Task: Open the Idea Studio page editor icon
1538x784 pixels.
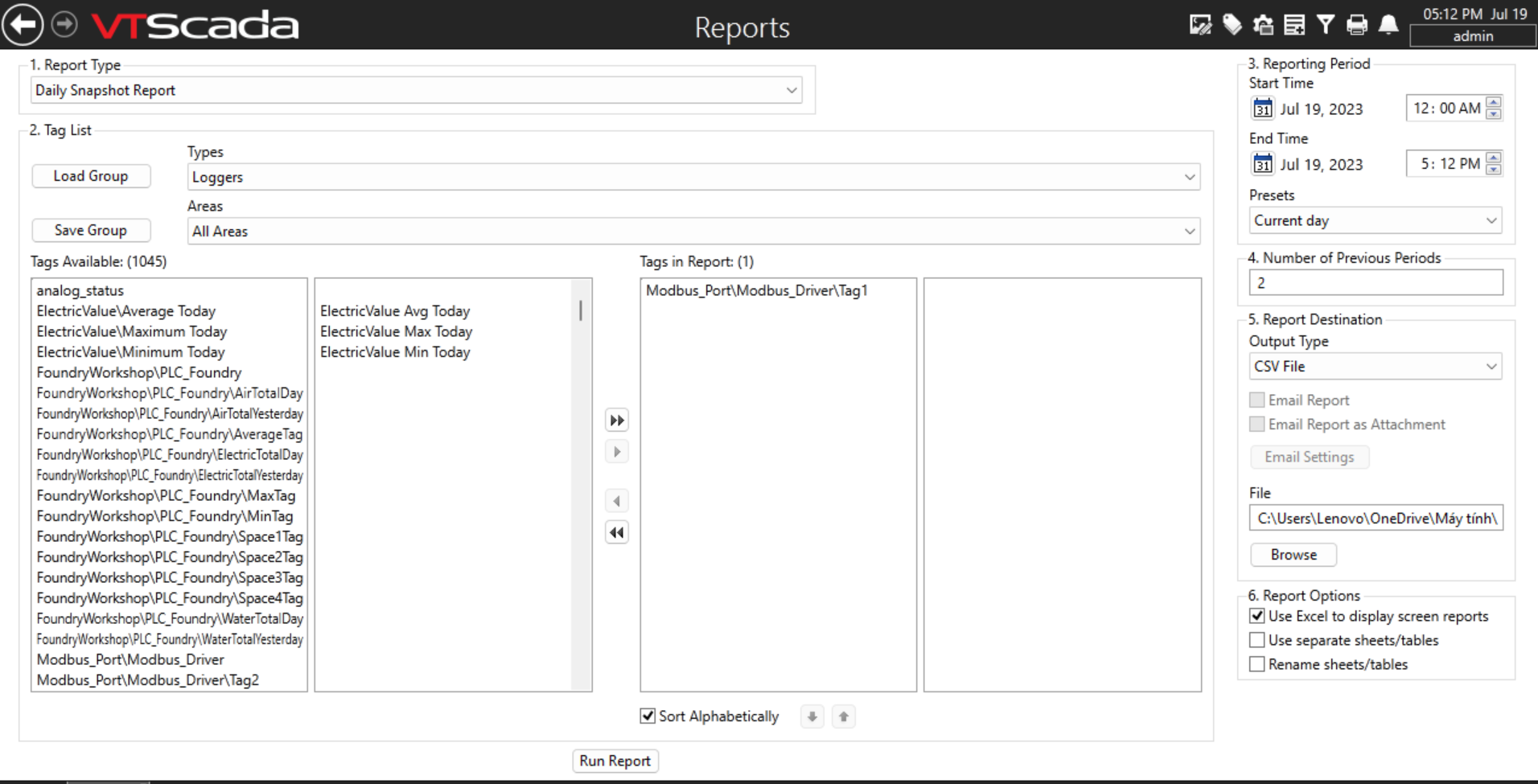Action: click(x=1200, y=26)
